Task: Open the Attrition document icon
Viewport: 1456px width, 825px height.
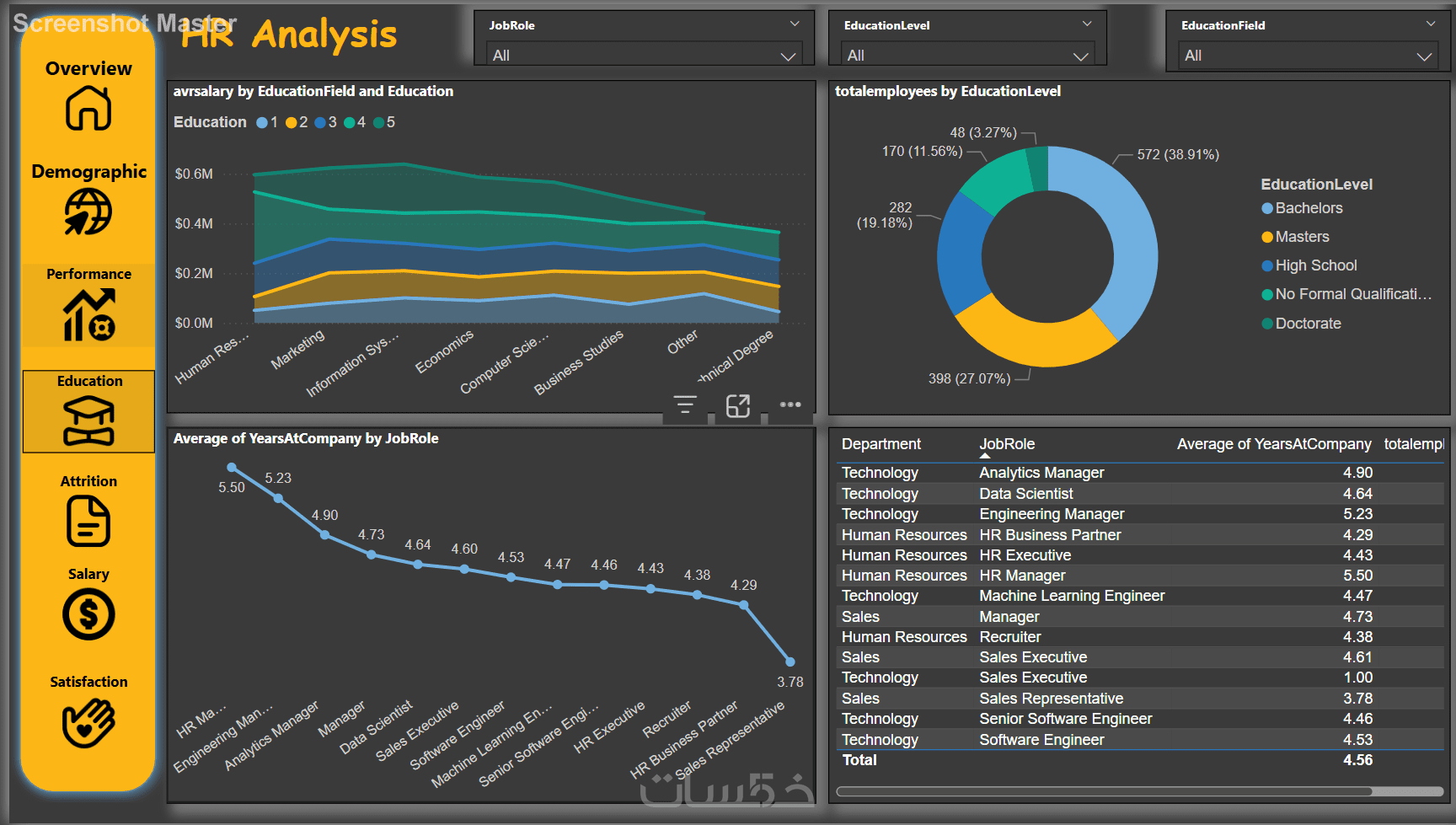Action: 88,521
